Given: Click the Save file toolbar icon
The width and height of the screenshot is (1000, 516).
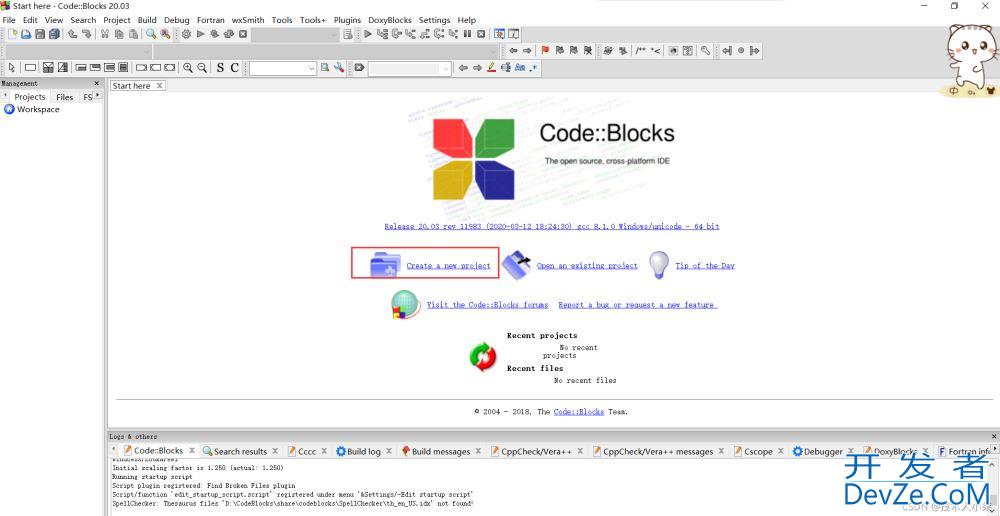Looking at the screenshot, I should click(x=40, y=34).
